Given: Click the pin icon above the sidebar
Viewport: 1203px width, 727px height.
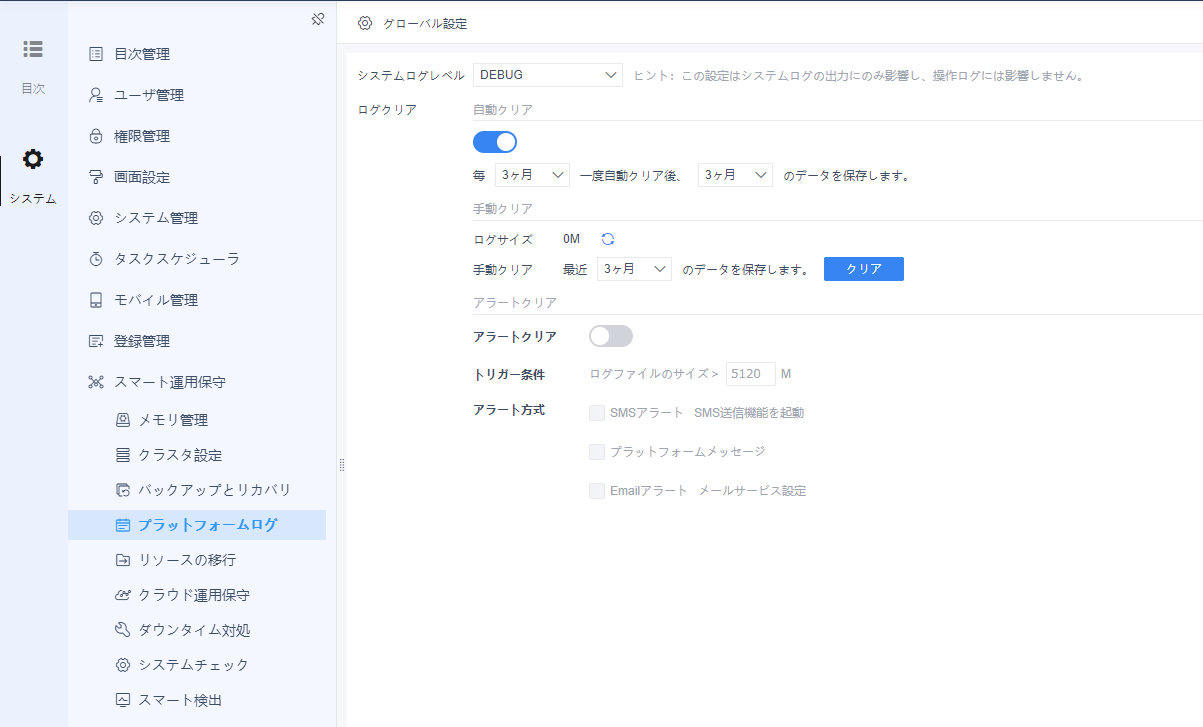Looking at the screenshot, I should [317, 18].
